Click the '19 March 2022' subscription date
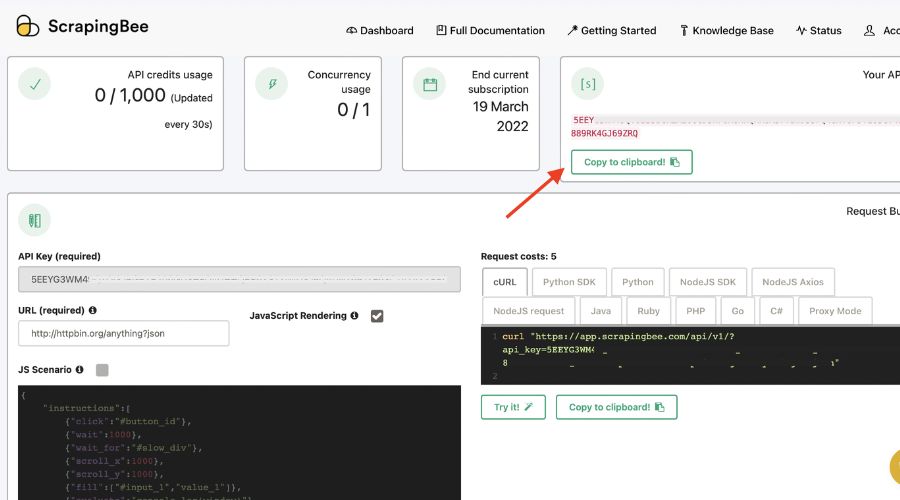Image resolution: width=900 pixels, height=500 pixels. pyautogui.click(x=501, y=117)
